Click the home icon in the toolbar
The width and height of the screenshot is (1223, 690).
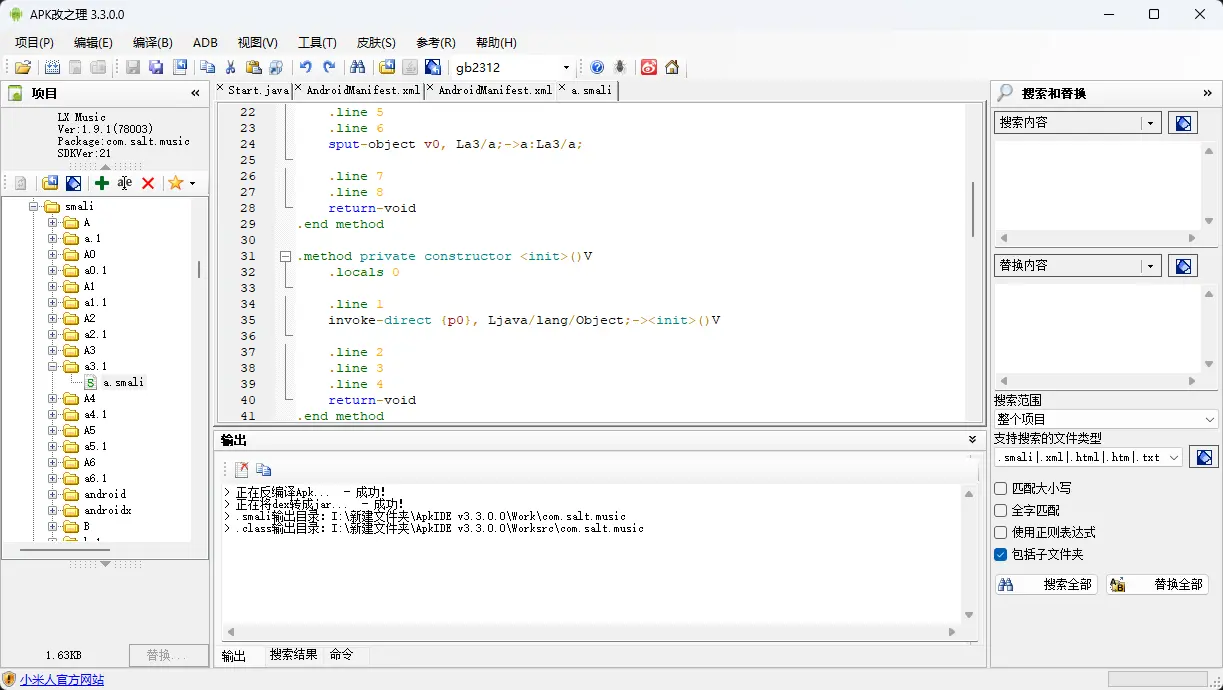672,67
